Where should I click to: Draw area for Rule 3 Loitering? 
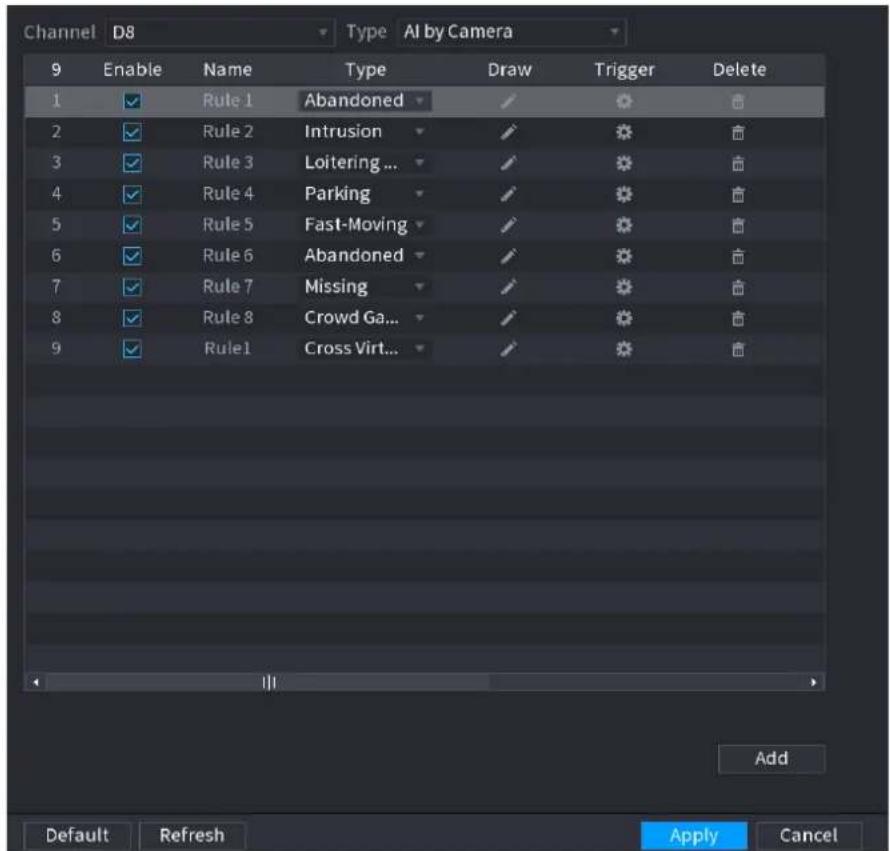(x=508, y=164)
